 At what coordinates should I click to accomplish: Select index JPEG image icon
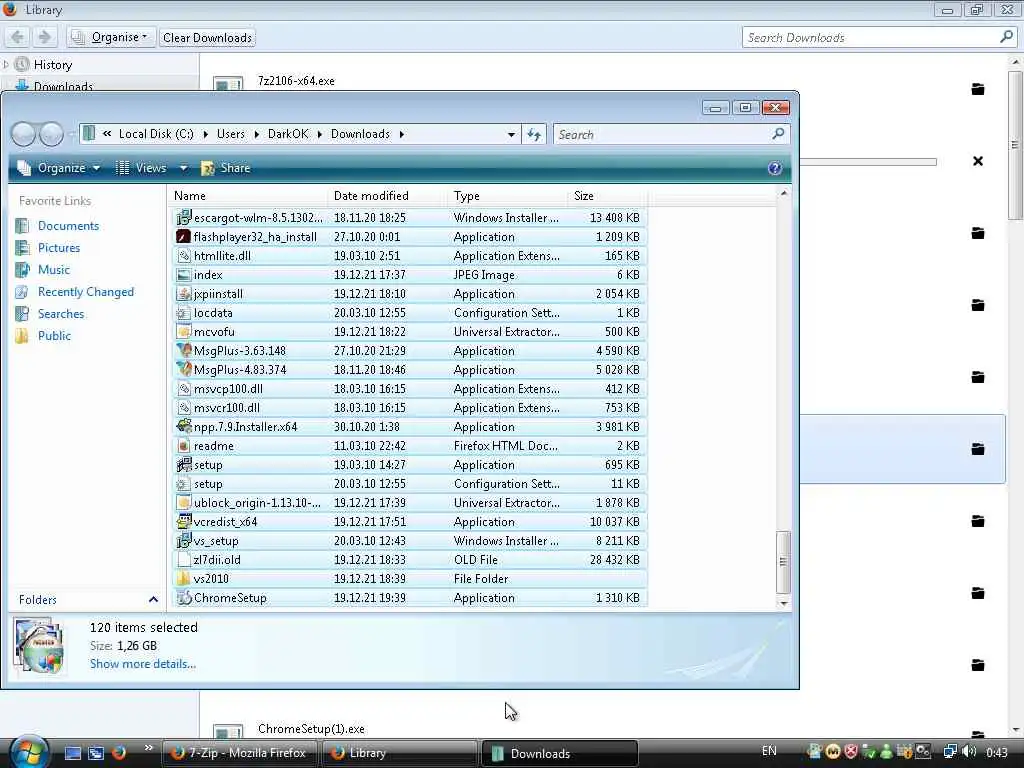184,275
